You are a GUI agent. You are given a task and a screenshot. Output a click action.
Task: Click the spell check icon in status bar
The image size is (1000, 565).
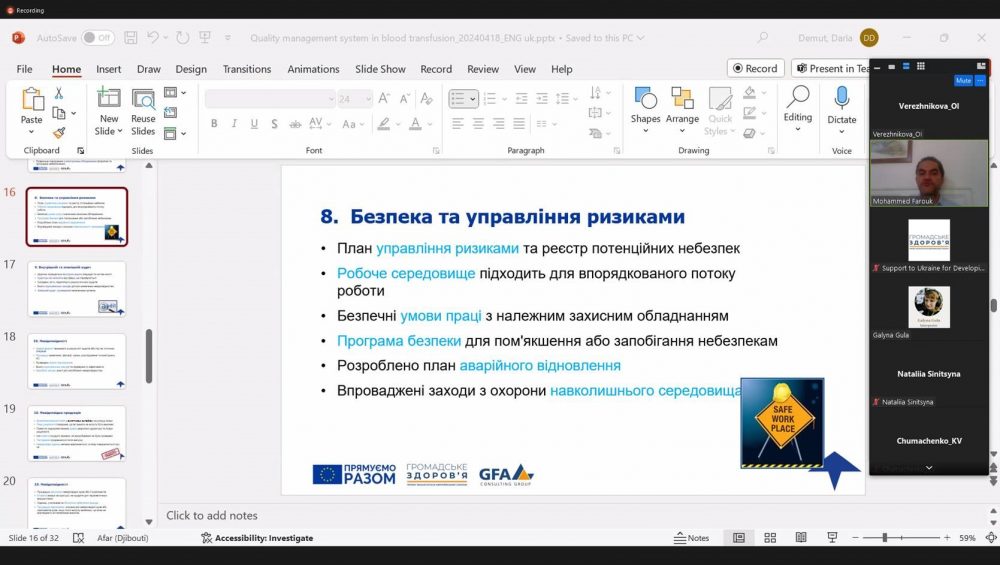(x=78, y=538)
